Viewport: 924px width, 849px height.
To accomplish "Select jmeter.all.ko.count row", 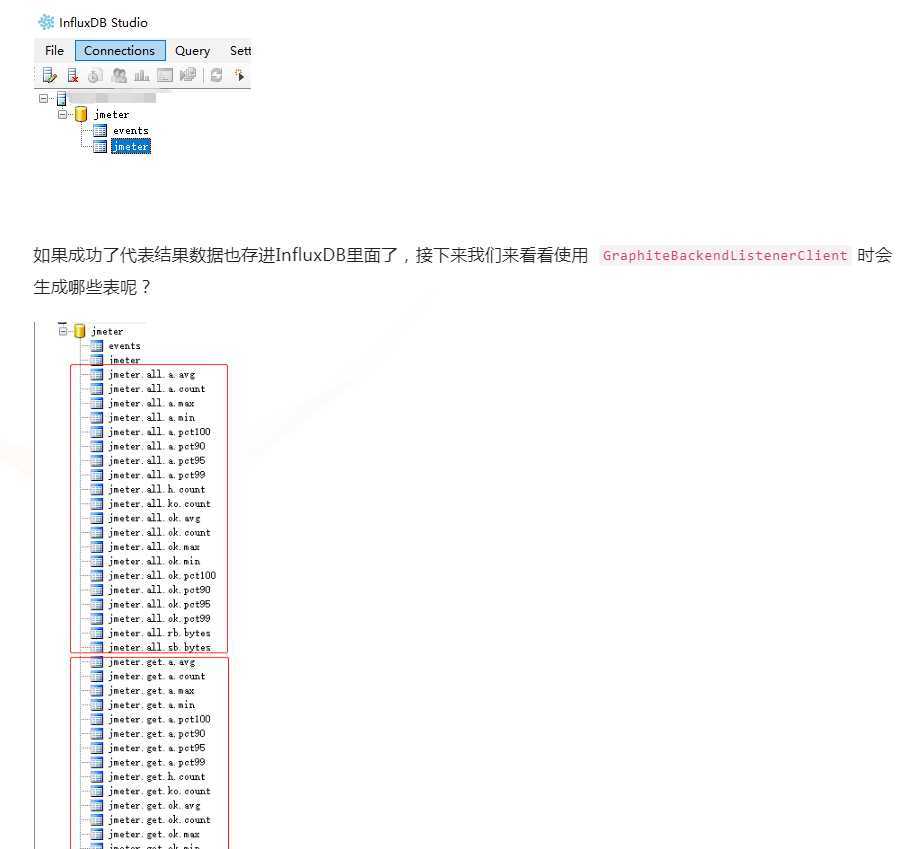I will tap(159, 504).
